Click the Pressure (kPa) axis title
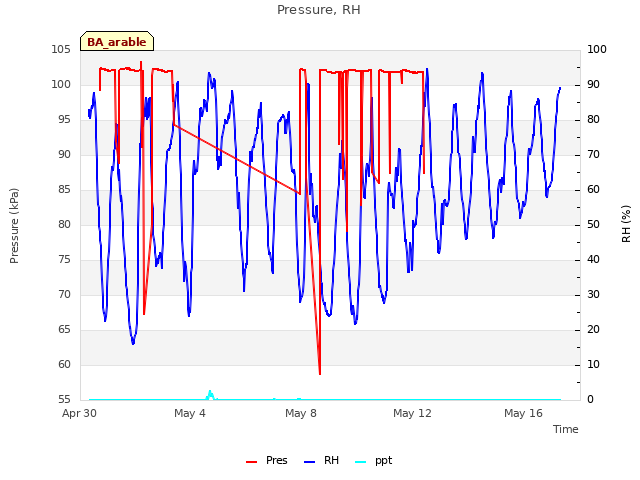 click(x=14, y=225)
